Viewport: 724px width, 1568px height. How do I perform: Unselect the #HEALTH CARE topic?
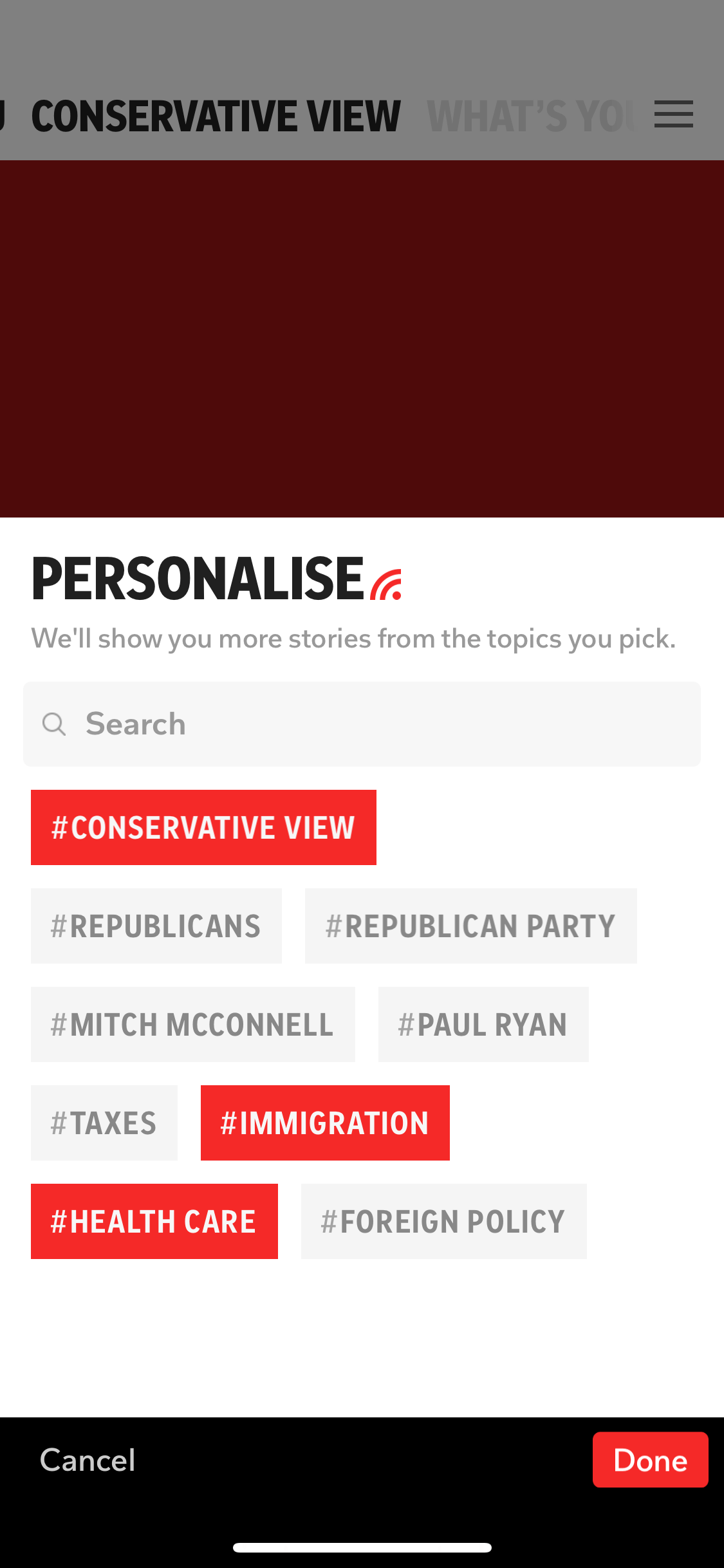154,1221
